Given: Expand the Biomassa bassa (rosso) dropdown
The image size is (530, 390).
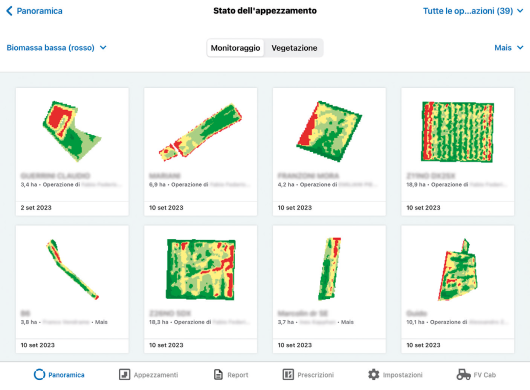Looking at the screenshot, I should [x=56, y=48].
